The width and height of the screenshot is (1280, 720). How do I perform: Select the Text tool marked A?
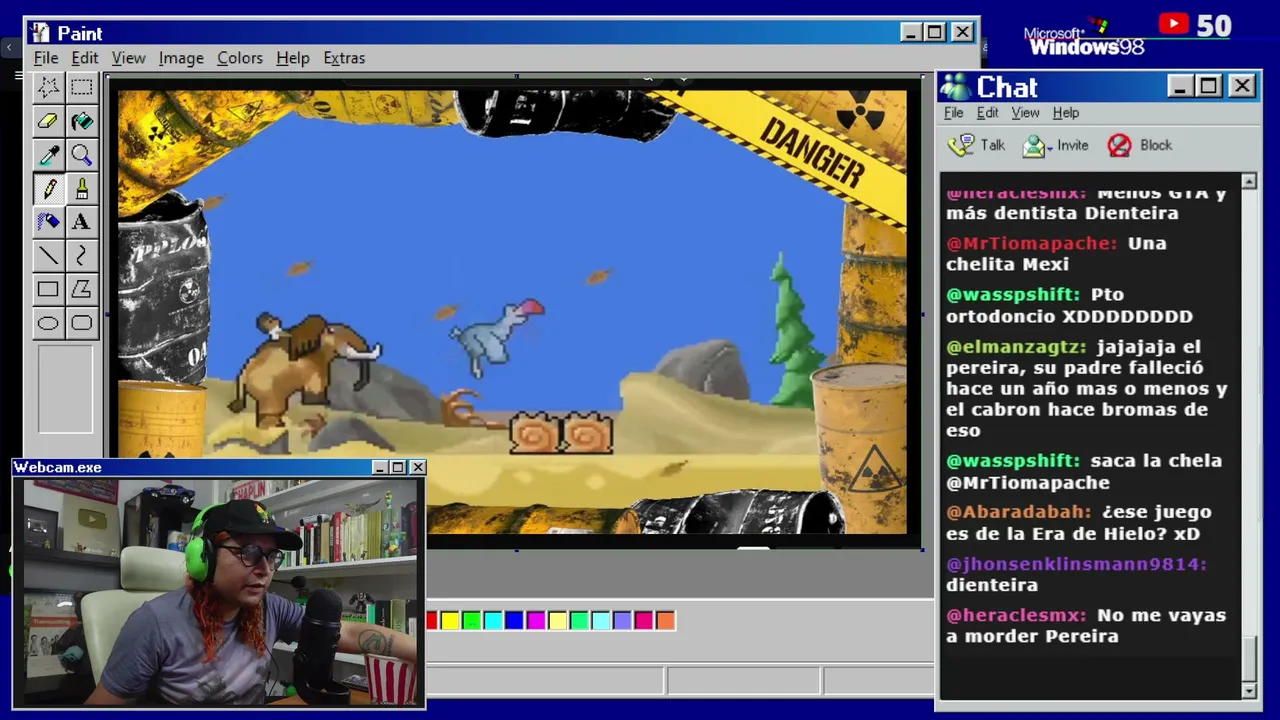coord(81,222)
